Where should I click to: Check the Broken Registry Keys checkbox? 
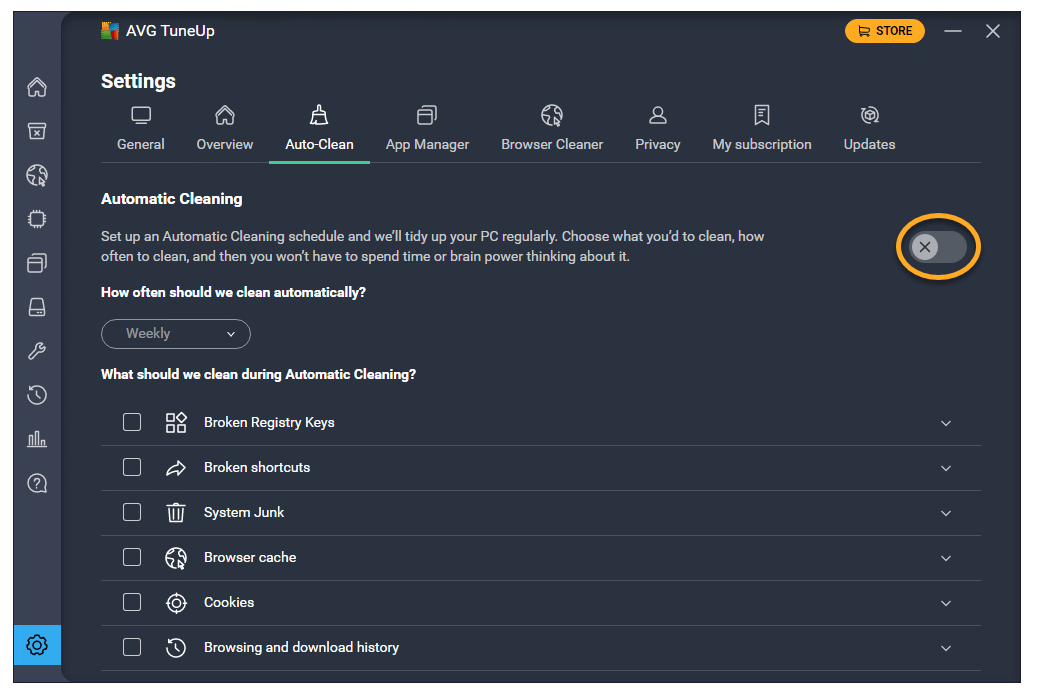tap(132, 422)
